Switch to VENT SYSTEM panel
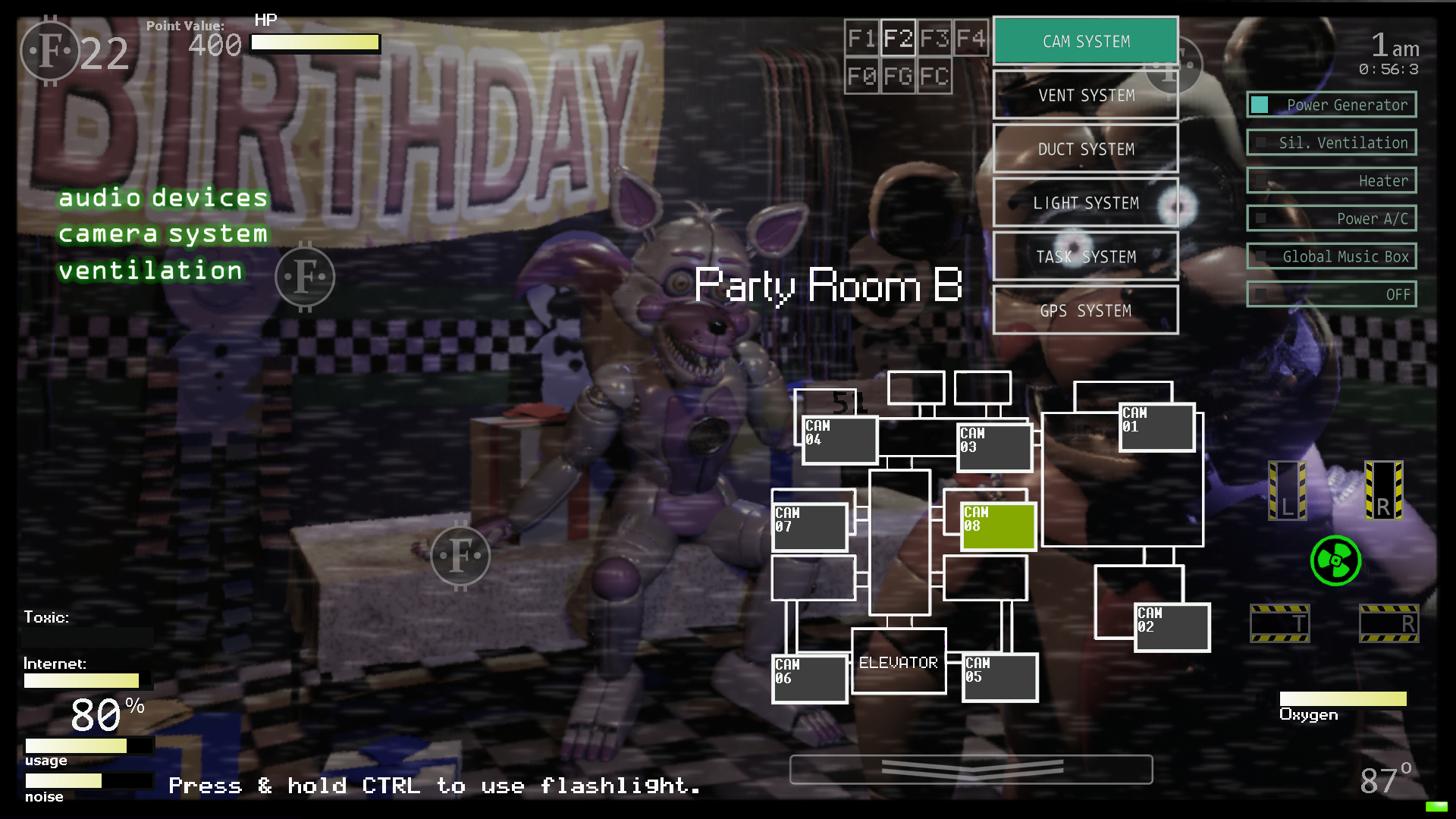 pos(1085,95)
